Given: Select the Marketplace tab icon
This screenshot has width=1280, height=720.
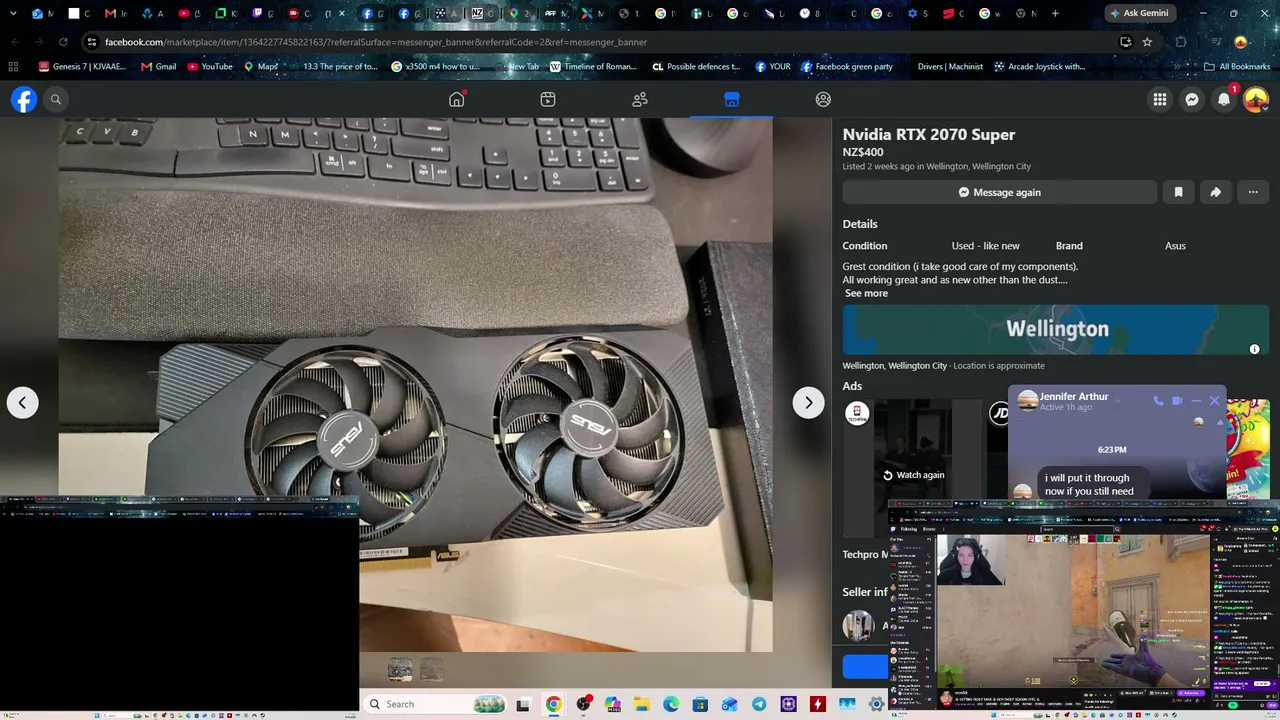Looking at the screenshot, I should click(732, 99).
